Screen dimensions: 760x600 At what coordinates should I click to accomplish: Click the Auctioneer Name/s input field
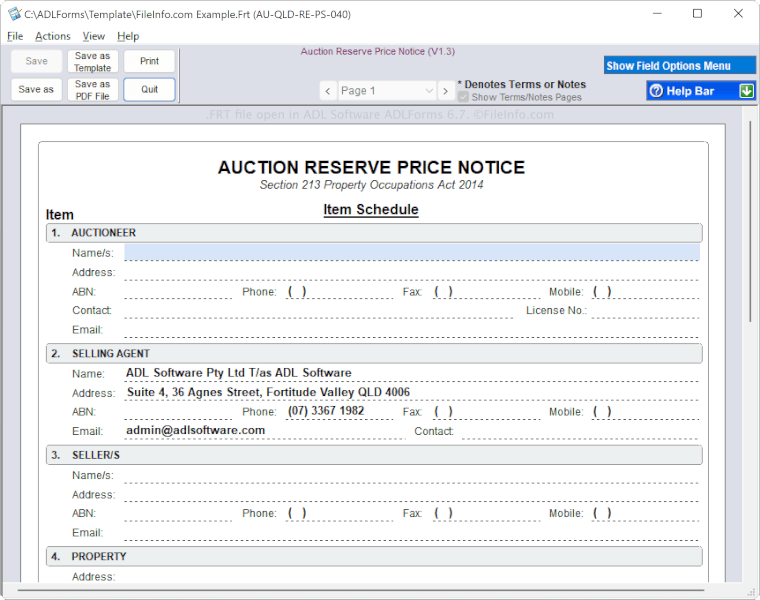tap(411, 253)
